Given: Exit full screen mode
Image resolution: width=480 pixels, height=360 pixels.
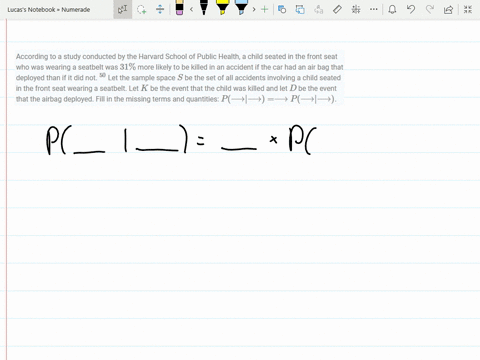Looking at the screenshot, I should click(x=468, y=9).
